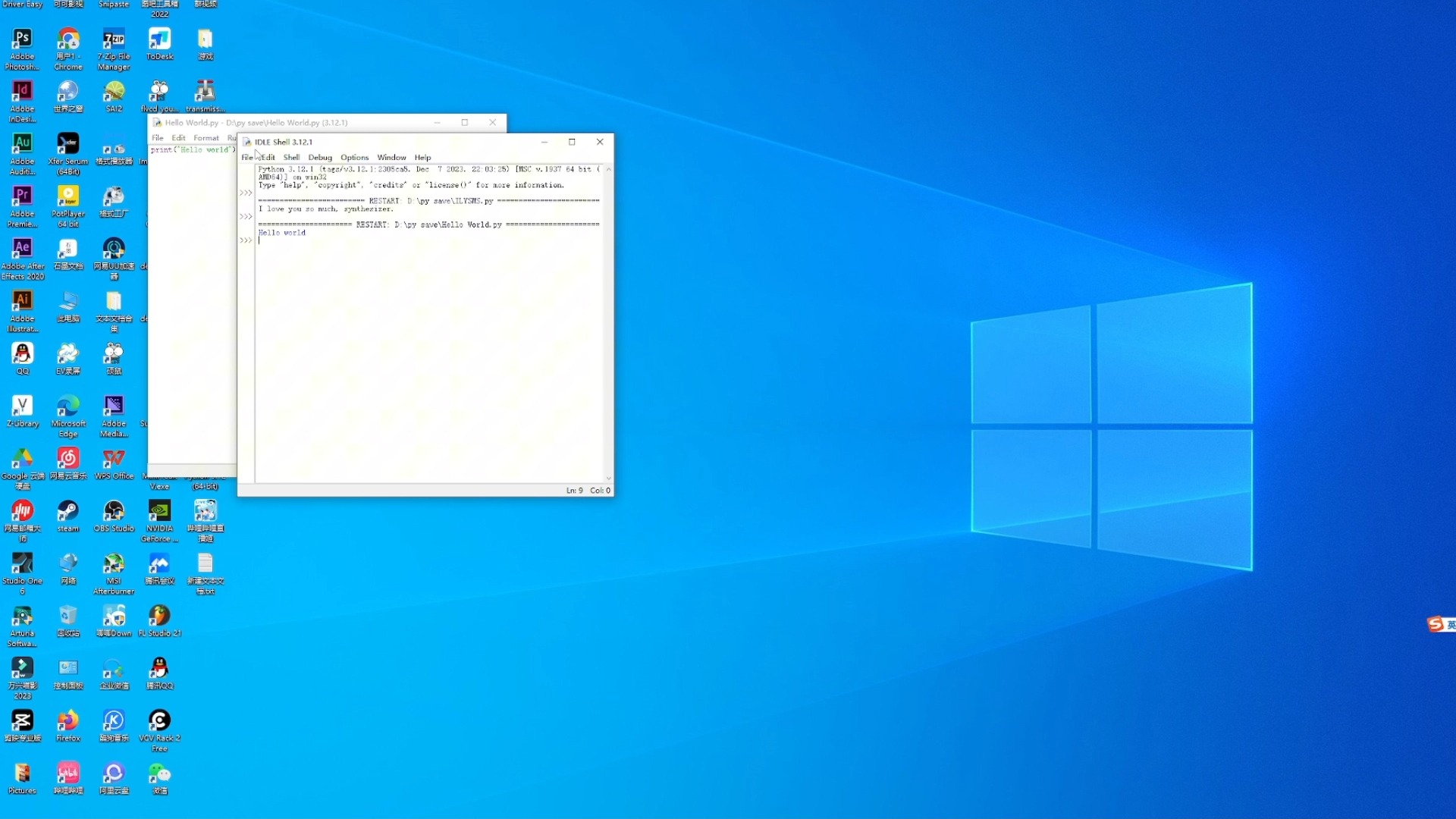Select the Adobe InDesign desktop icon

(x=22, y=102)
